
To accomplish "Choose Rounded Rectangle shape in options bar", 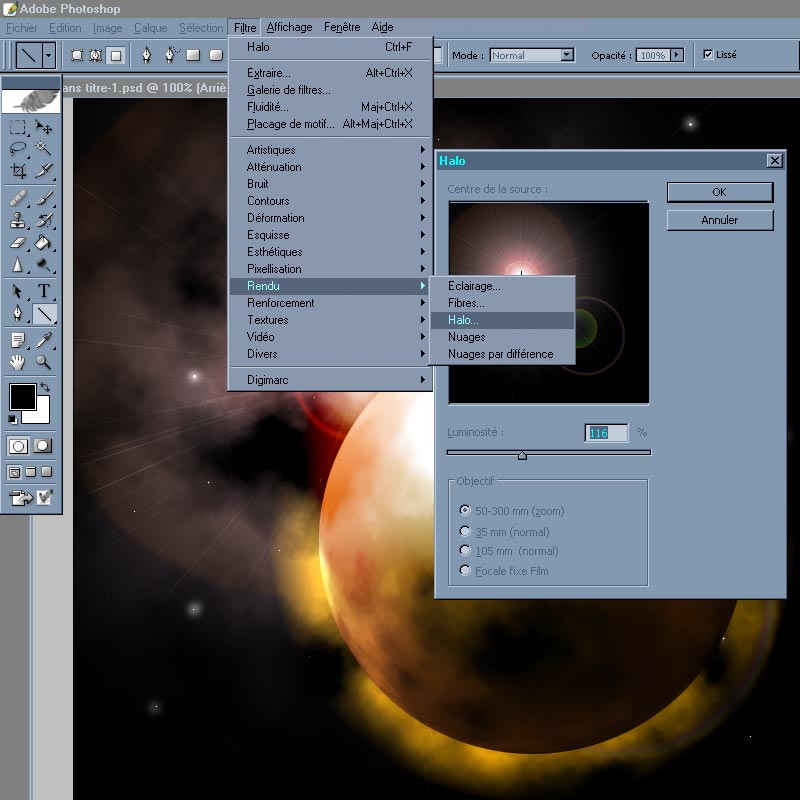I will 216,55.
